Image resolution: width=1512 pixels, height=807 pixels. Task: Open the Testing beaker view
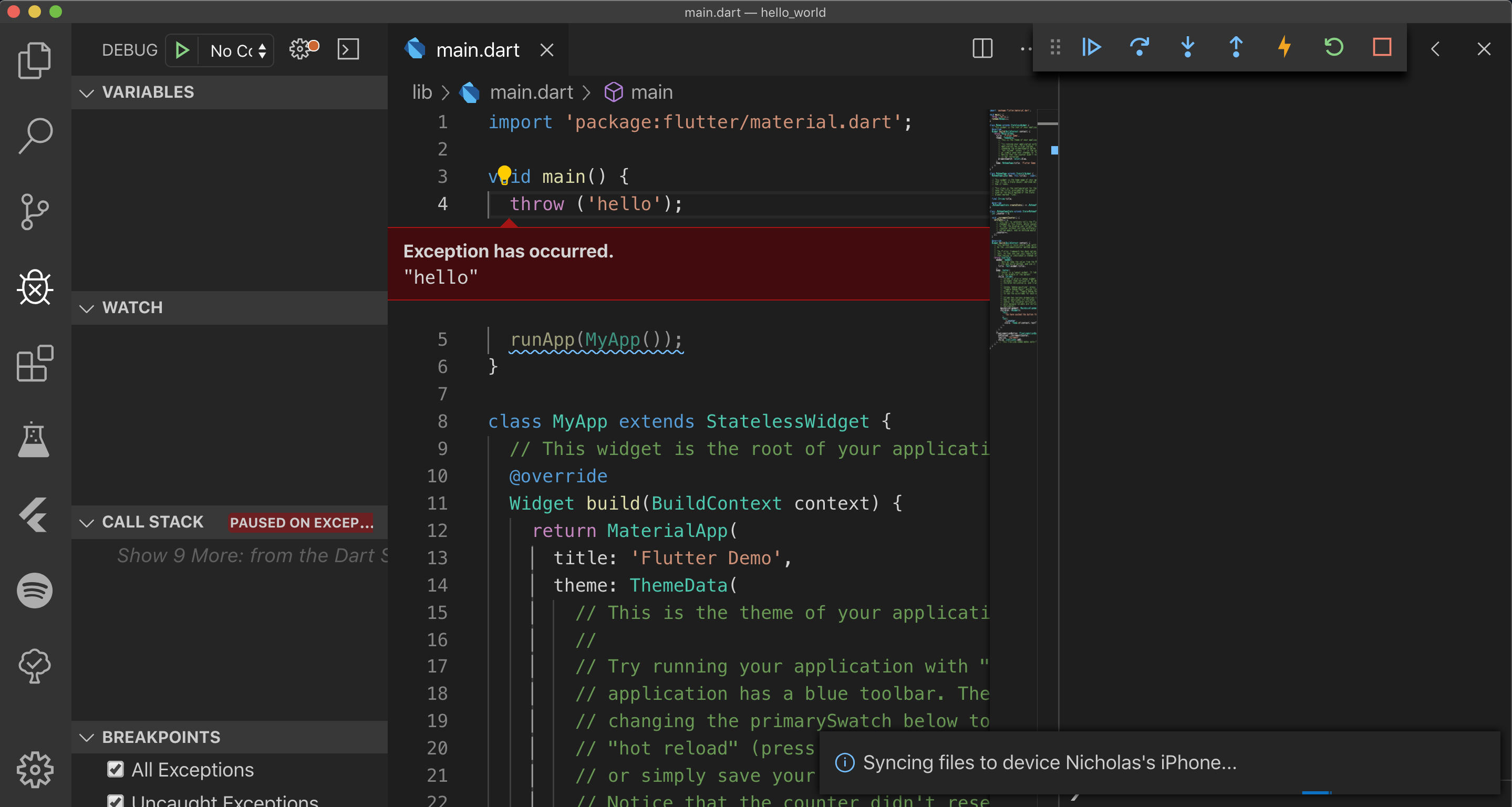point(35,439)
